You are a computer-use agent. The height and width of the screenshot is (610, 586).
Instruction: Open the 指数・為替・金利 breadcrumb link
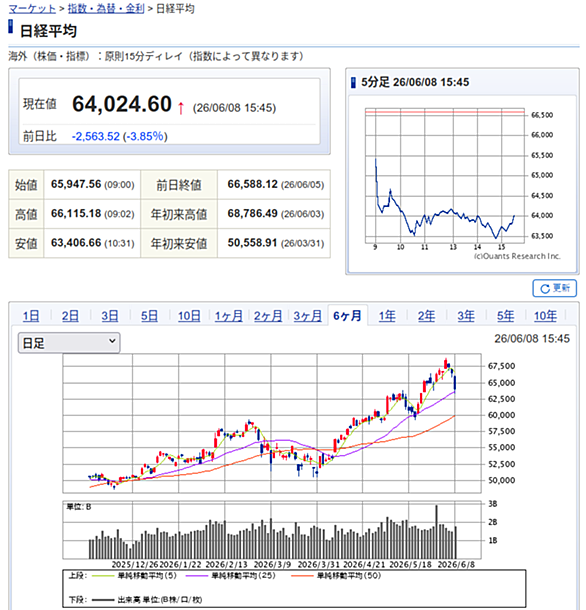(x=106, y=9)
